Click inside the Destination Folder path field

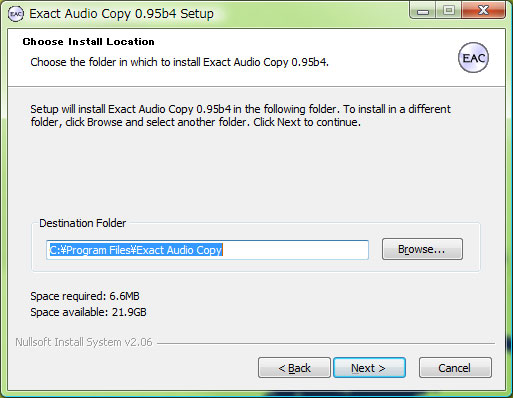pos(207,250)
